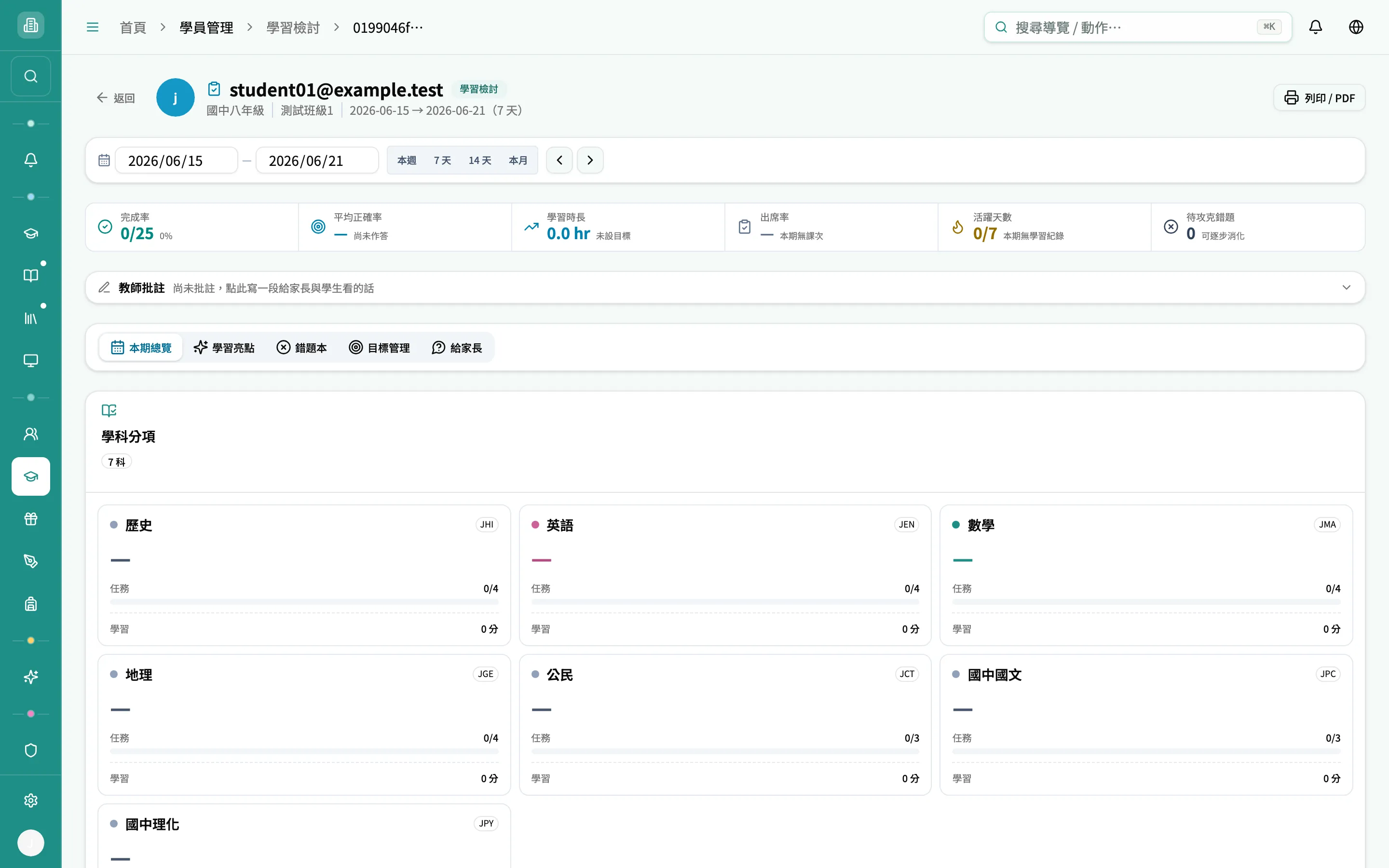Click the 0199046f… breadcrumb ID
1389x868 pixels.
(x=388, y=27)
